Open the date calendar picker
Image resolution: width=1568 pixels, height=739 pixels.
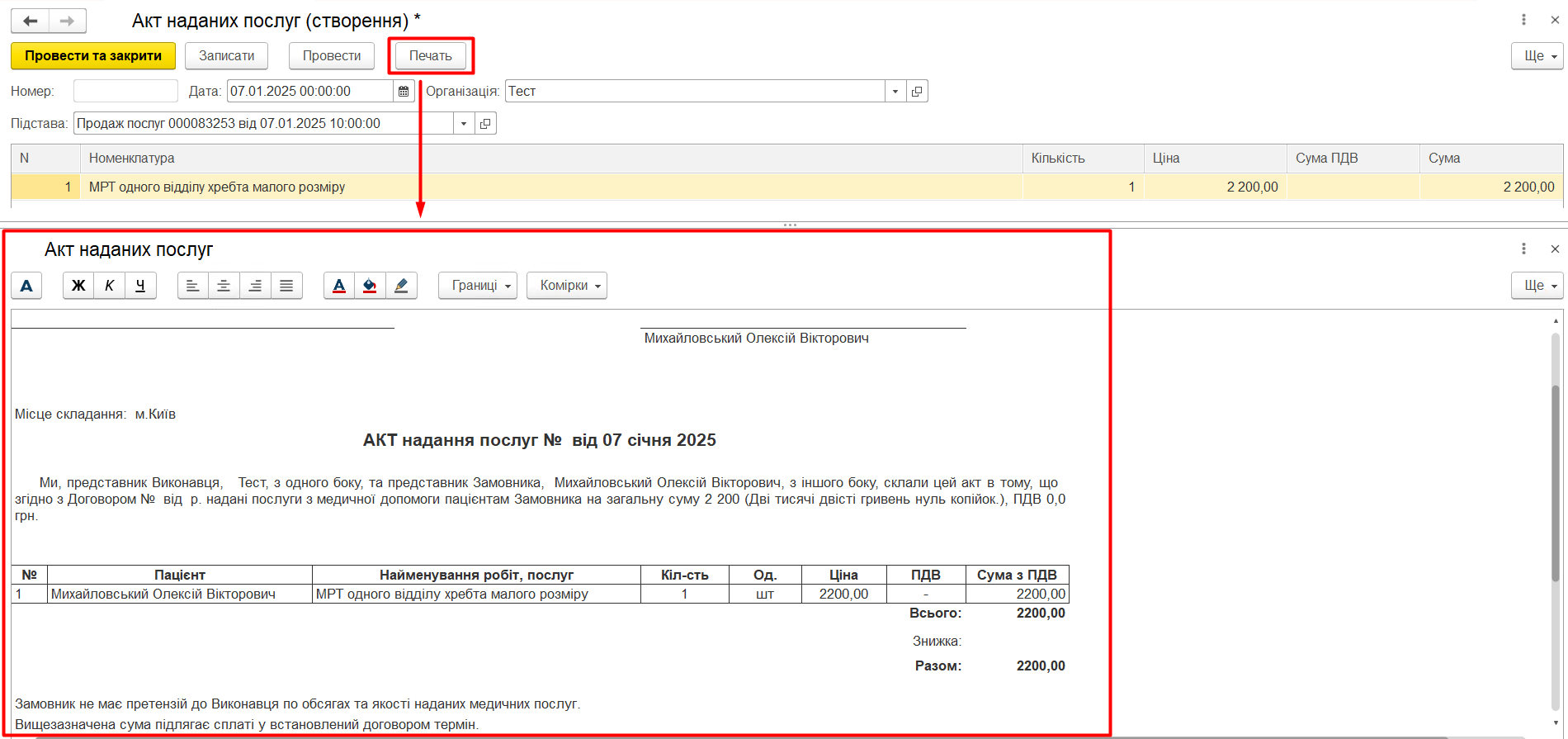click(404, 92)
